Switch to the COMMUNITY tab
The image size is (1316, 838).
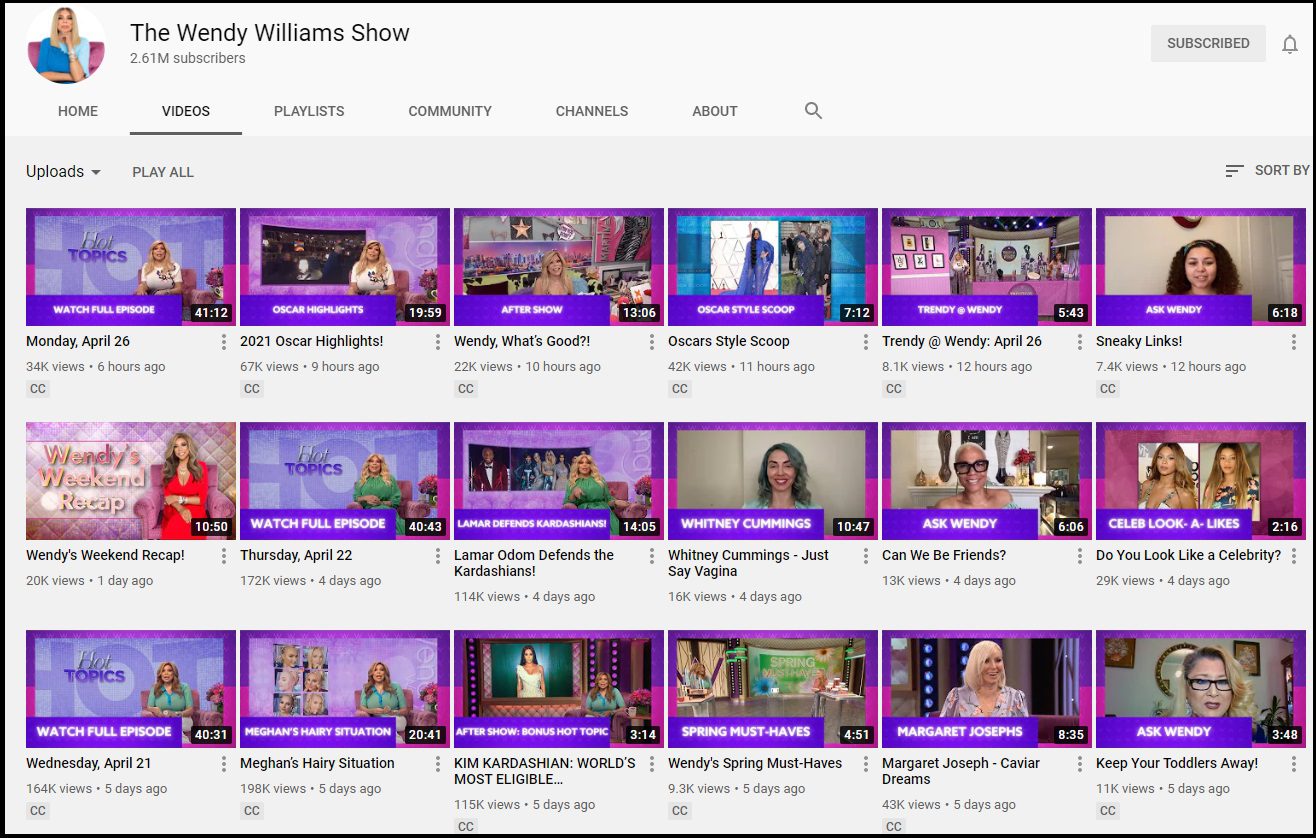[450, 111]
